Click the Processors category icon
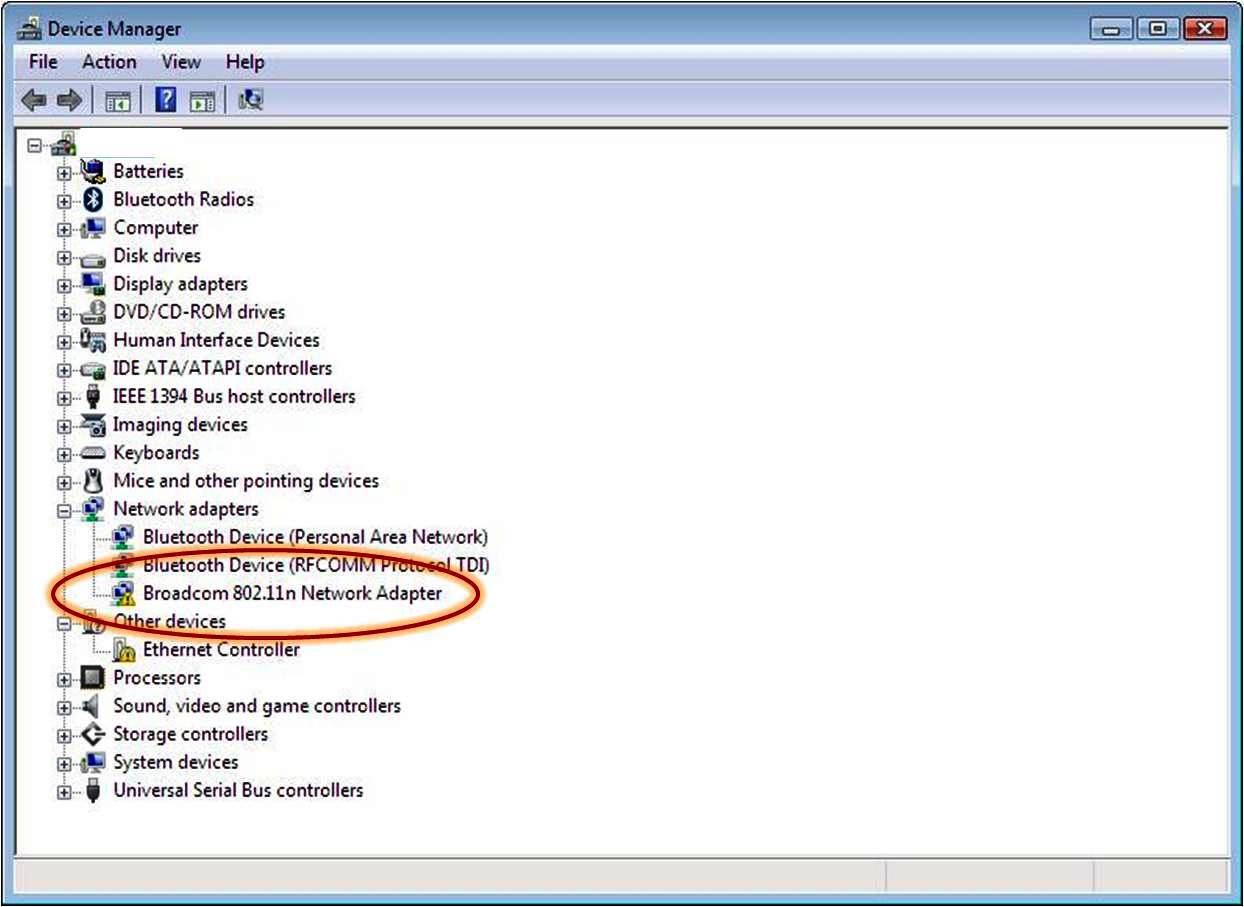The height and width of the screenshot is (907, 1244). (93, 678)
